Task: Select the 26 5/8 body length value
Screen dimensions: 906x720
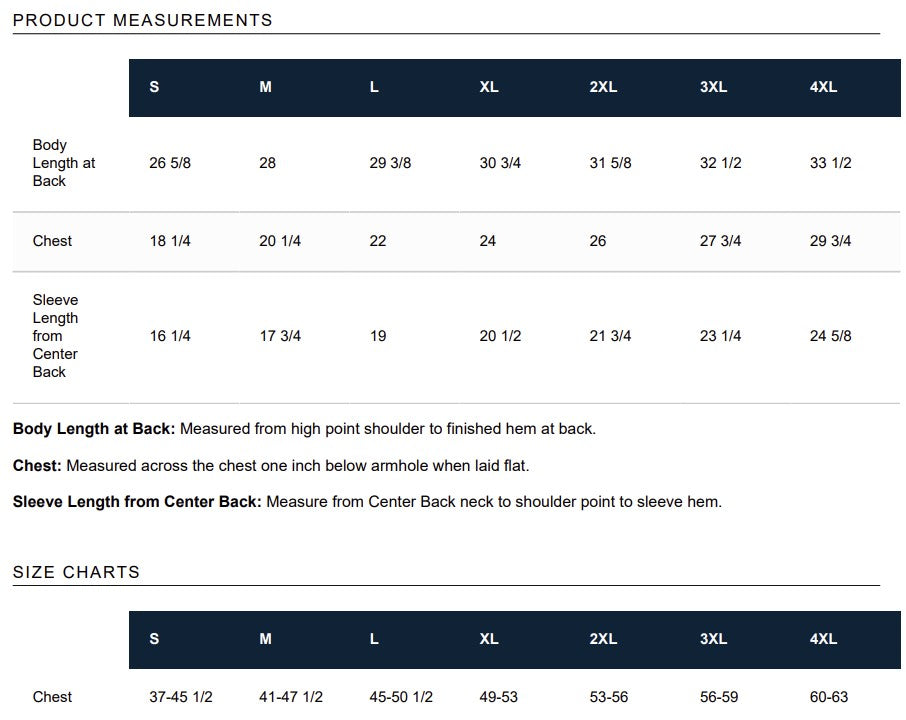Action: [x=170, y=163]
